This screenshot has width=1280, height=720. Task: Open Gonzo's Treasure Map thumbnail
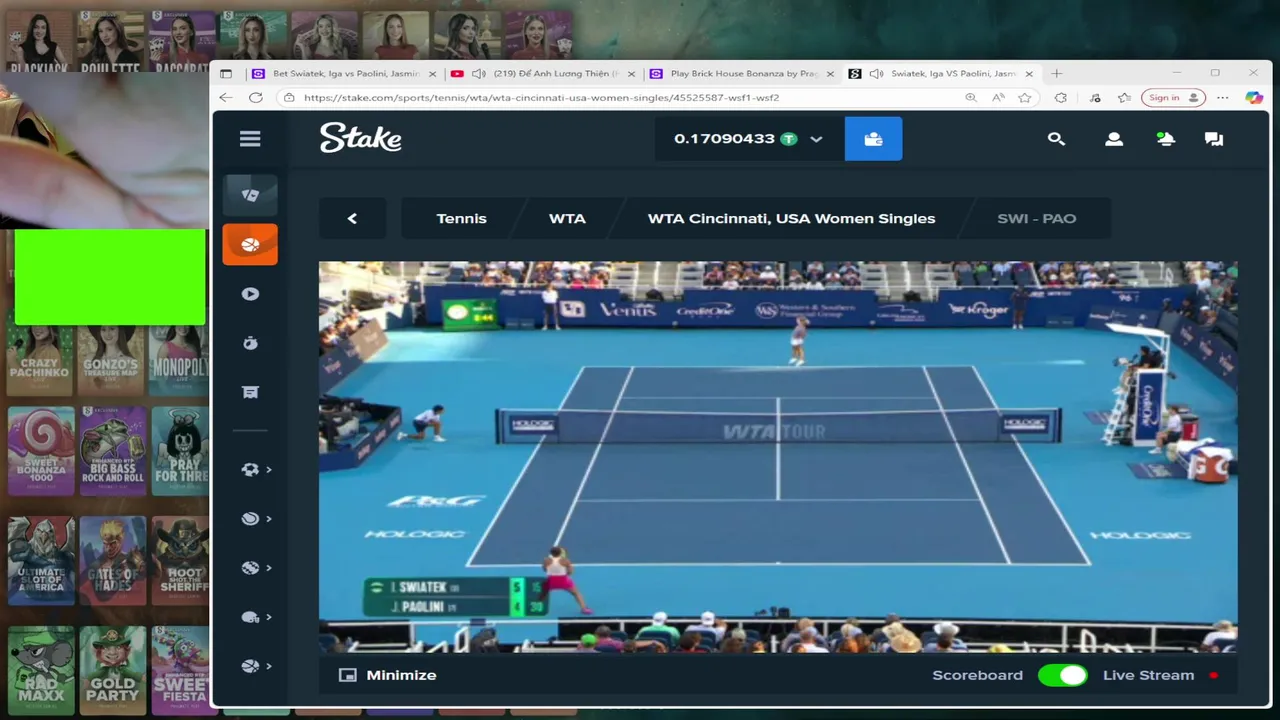pyautogui.click(x=110, y=360)
